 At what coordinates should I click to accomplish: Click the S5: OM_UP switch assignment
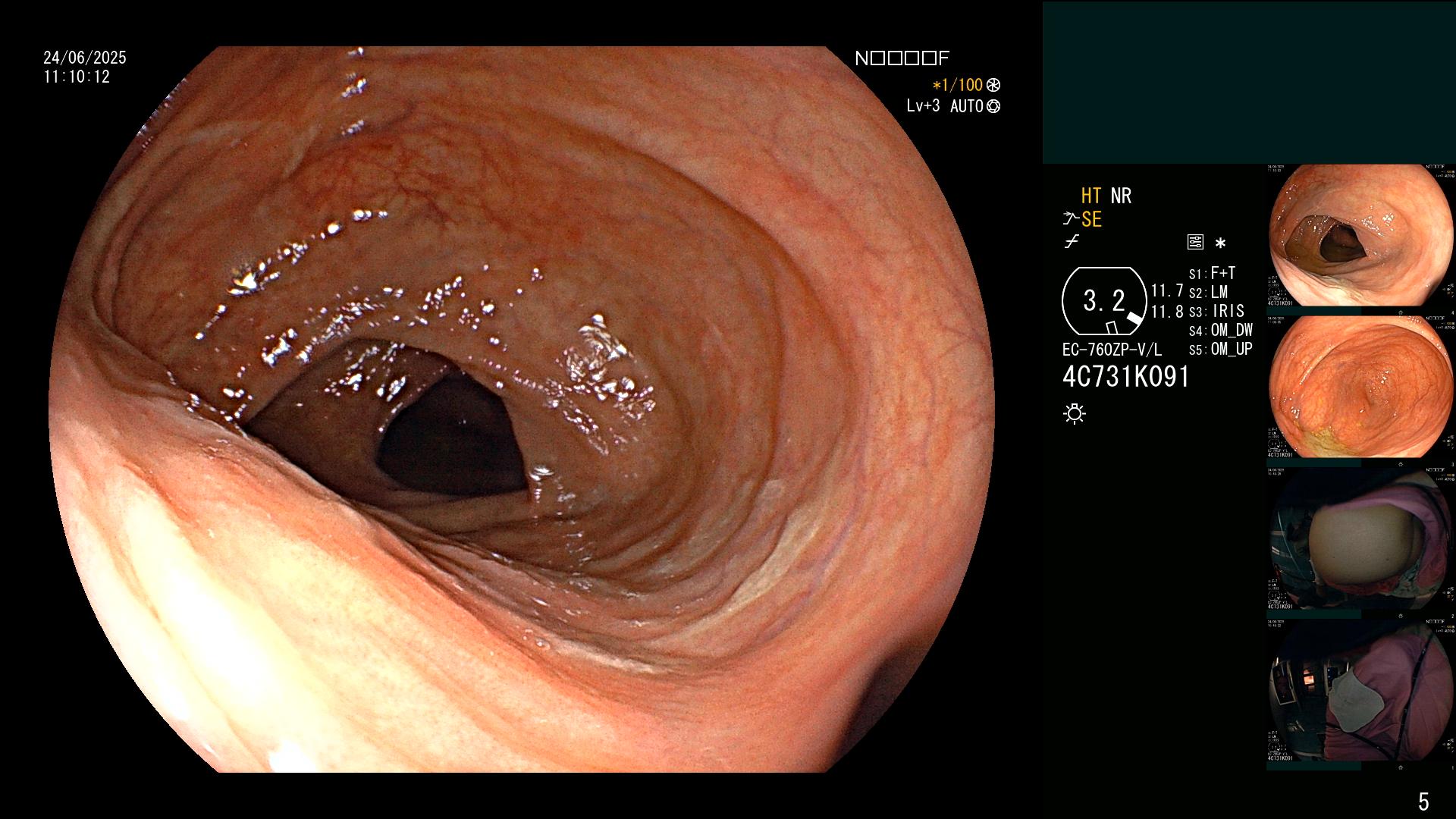pyautogui.click(x=1220, y=349)
